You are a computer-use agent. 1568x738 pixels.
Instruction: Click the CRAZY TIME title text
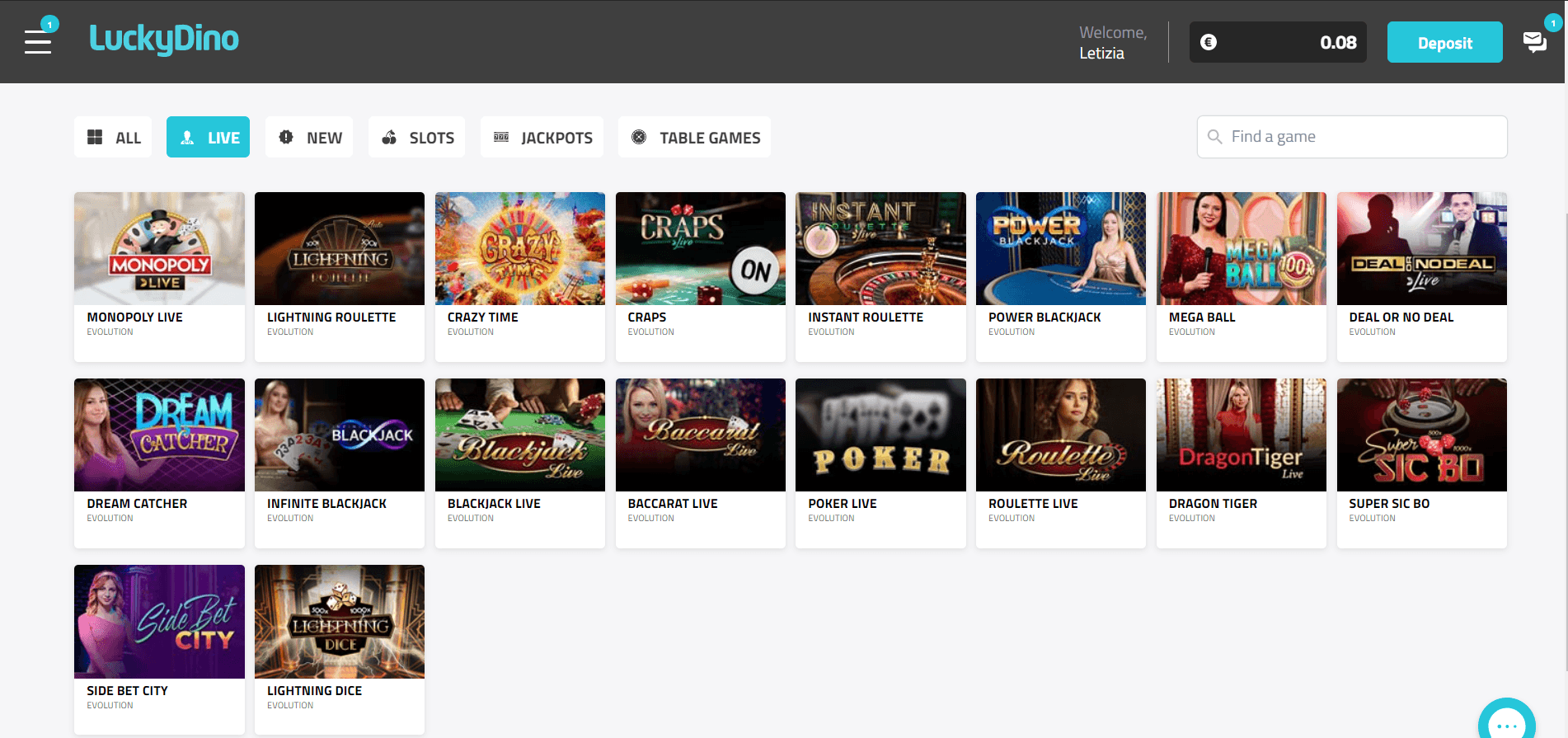[x=483, y=317]
